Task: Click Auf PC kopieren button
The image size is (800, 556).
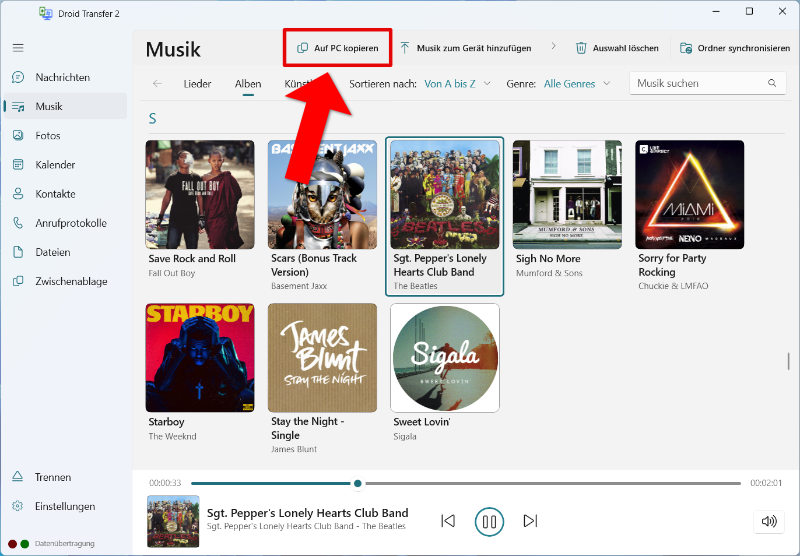Action: tap(338, 48)
